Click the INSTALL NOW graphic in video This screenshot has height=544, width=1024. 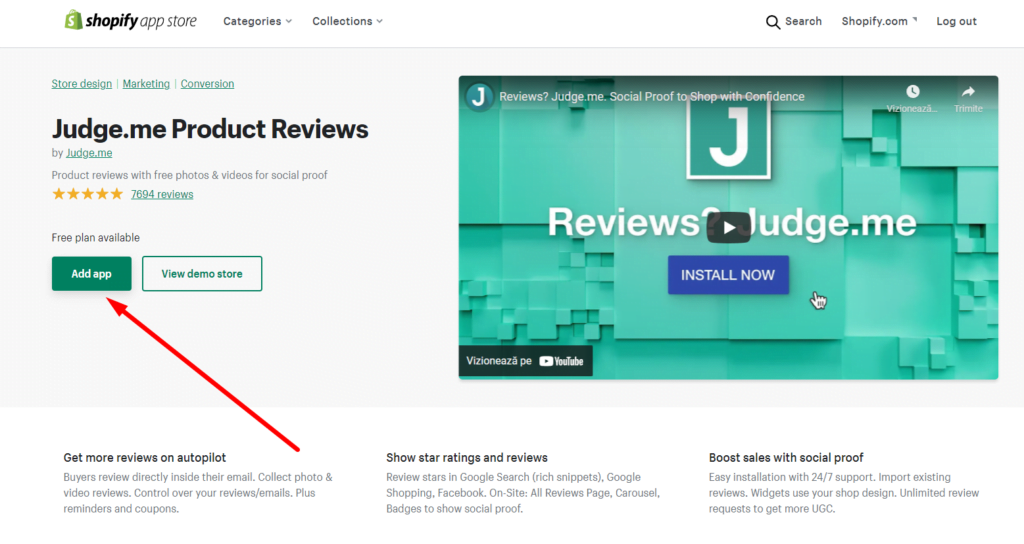click(728, 275)
